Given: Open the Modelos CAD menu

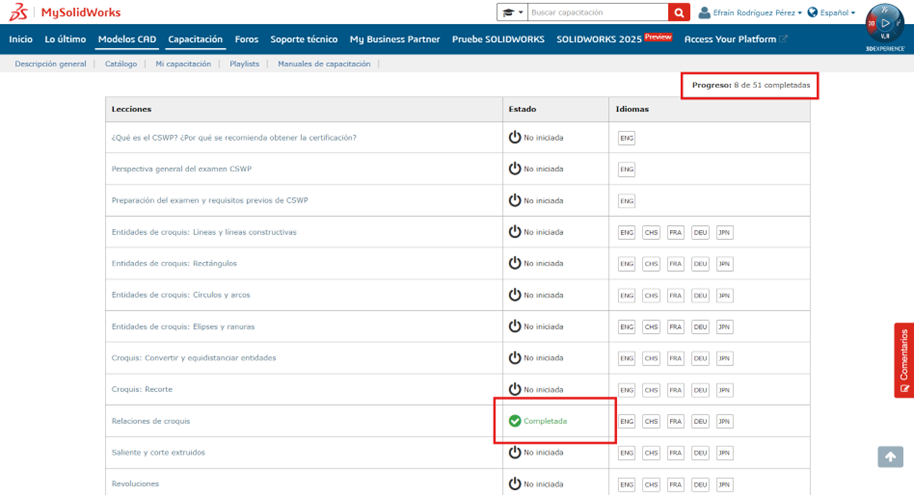Looking at the screenshot, I should coord(127,39).
